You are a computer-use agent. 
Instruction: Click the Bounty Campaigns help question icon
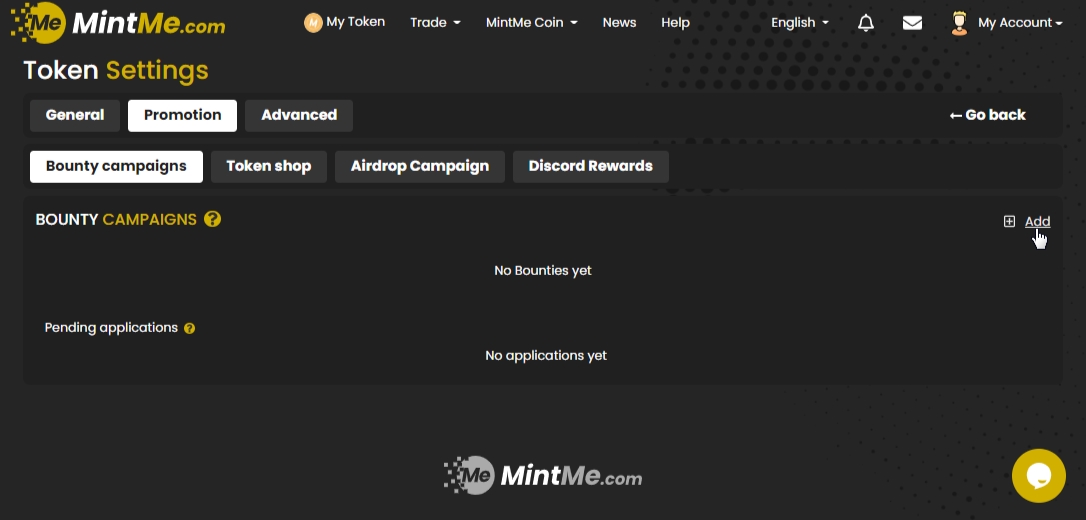point(212,219)
